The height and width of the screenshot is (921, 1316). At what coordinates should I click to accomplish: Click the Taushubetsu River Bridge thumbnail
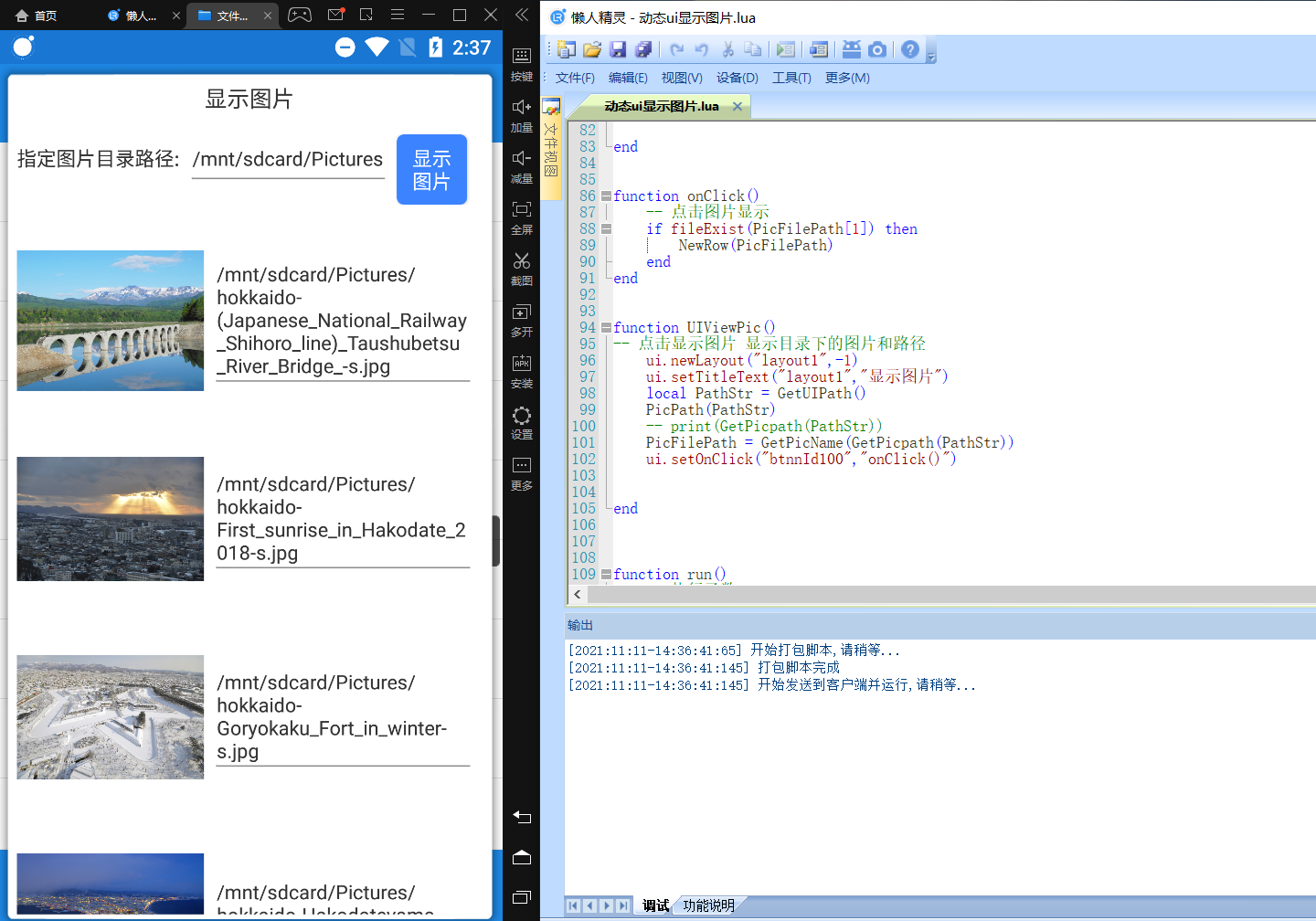click(111, 321)
